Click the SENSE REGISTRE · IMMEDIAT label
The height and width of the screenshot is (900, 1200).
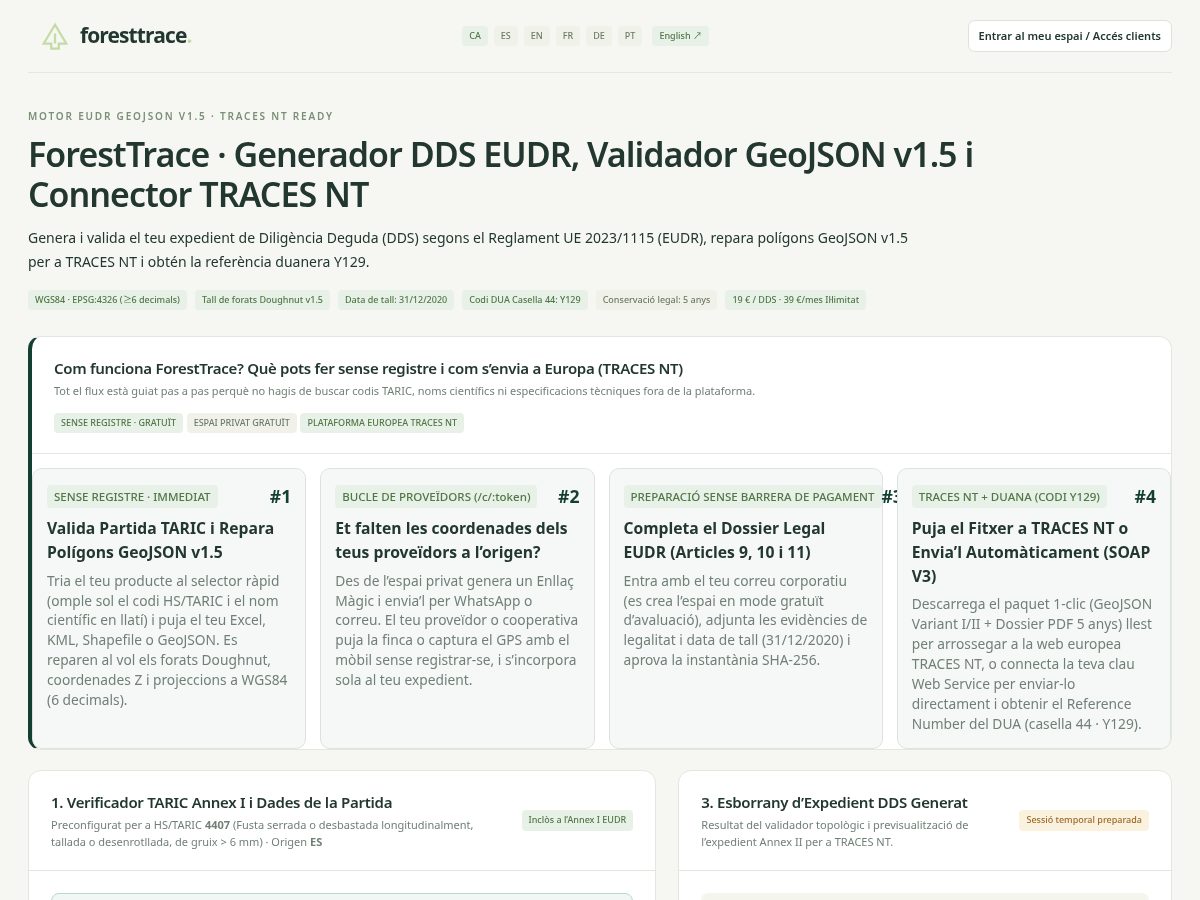tap(132, 497)
